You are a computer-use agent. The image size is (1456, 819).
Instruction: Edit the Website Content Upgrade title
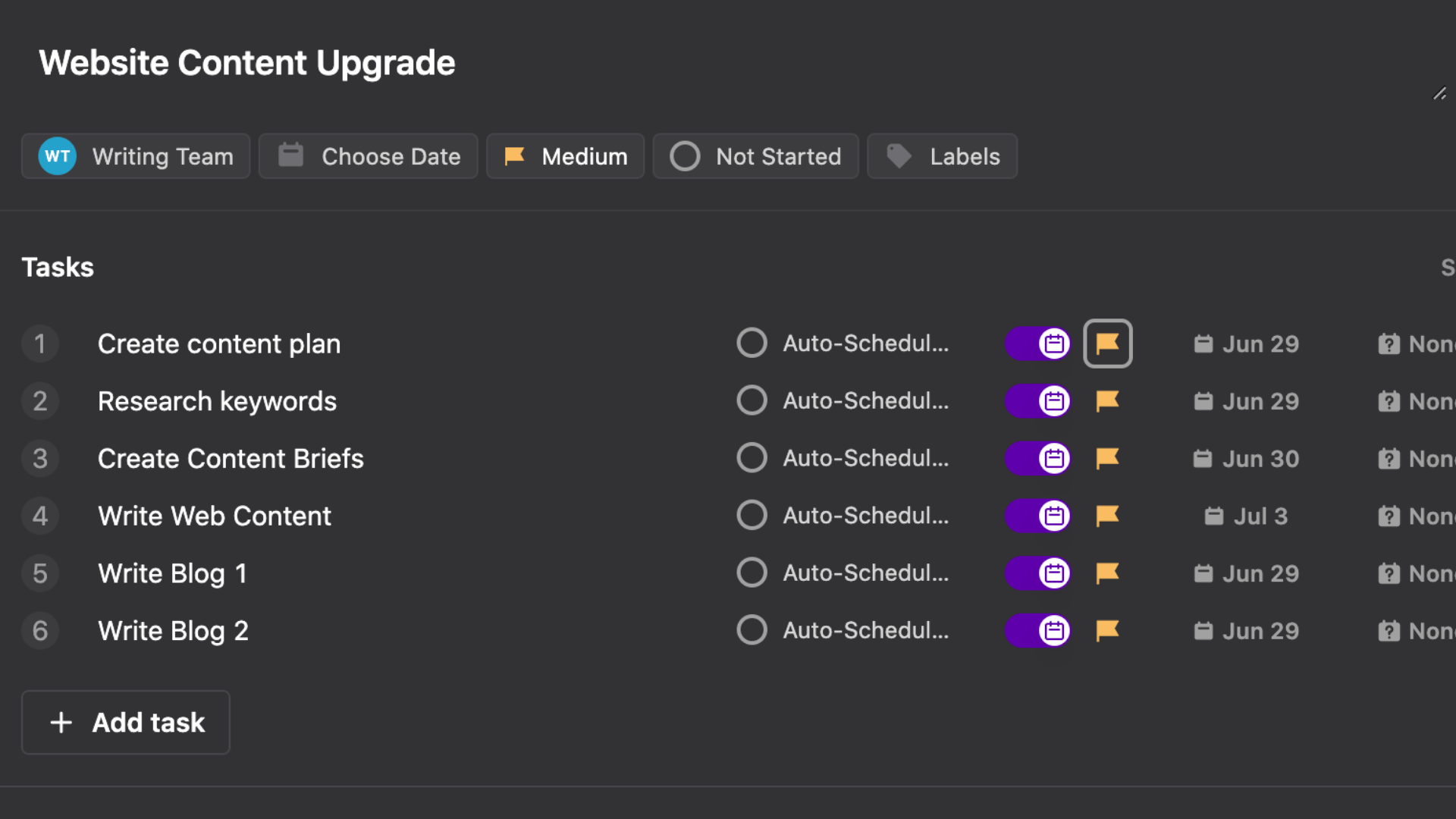point(247,63)
